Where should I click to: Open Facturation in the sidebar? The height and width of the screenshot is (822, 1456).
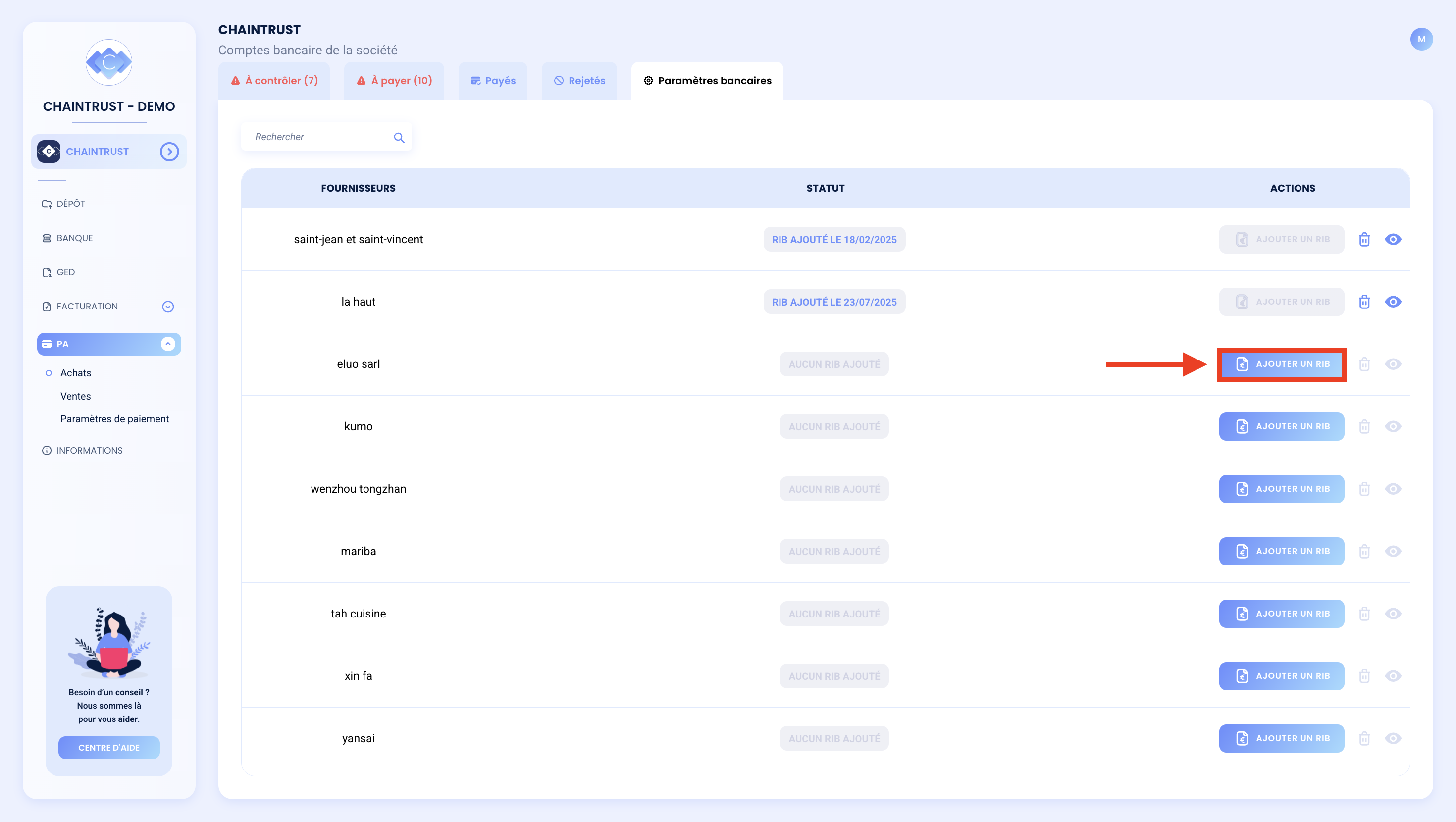click(80, 307)
